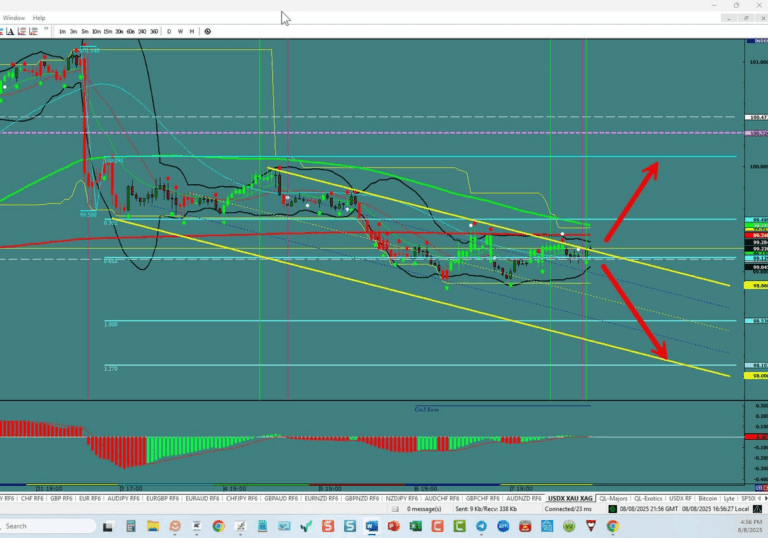This screenshot has height=538, width=768.
Task: Switch chart to 360 minute timeframe
Action: (x=154, y=31)
